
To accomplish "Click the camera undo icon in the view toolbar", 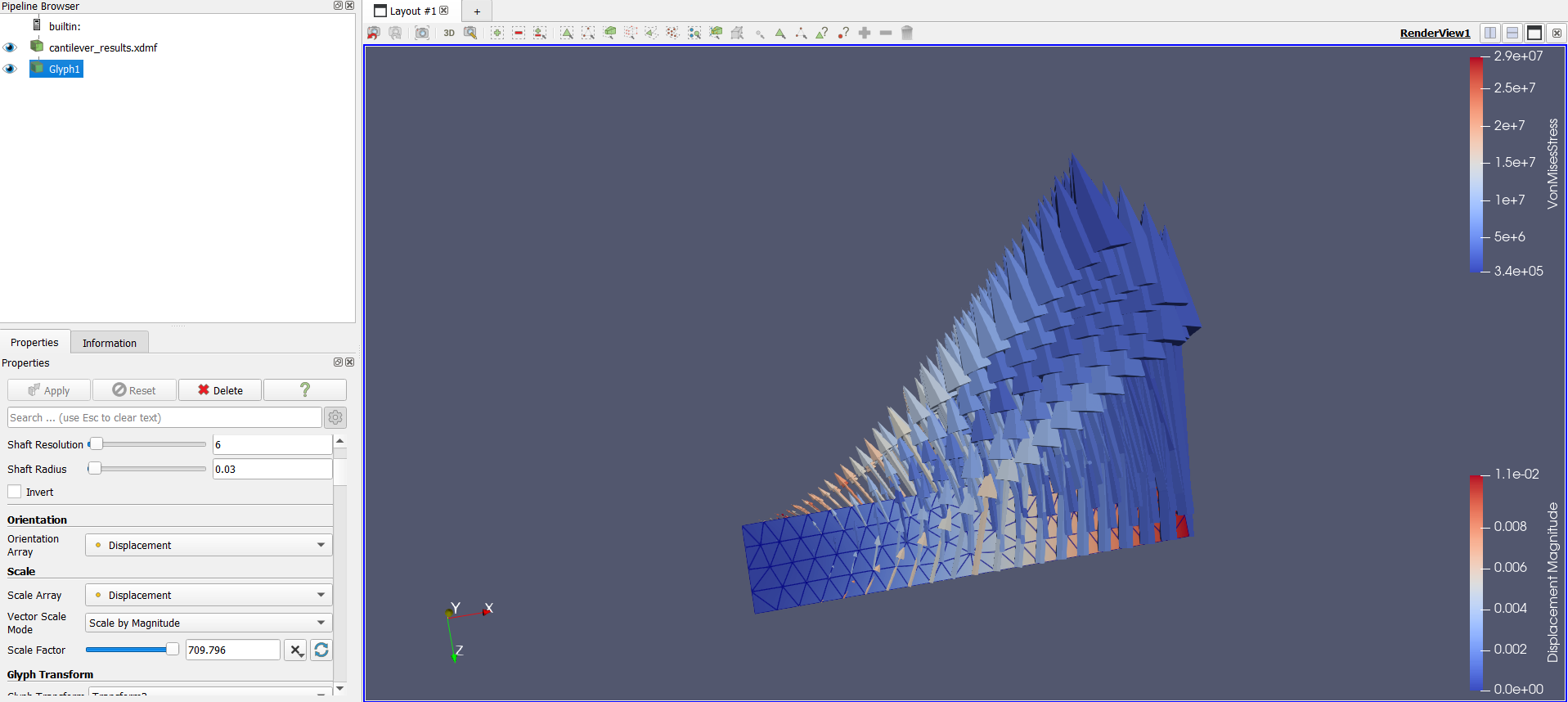I will pyautogui.click(x=374, y=33).
